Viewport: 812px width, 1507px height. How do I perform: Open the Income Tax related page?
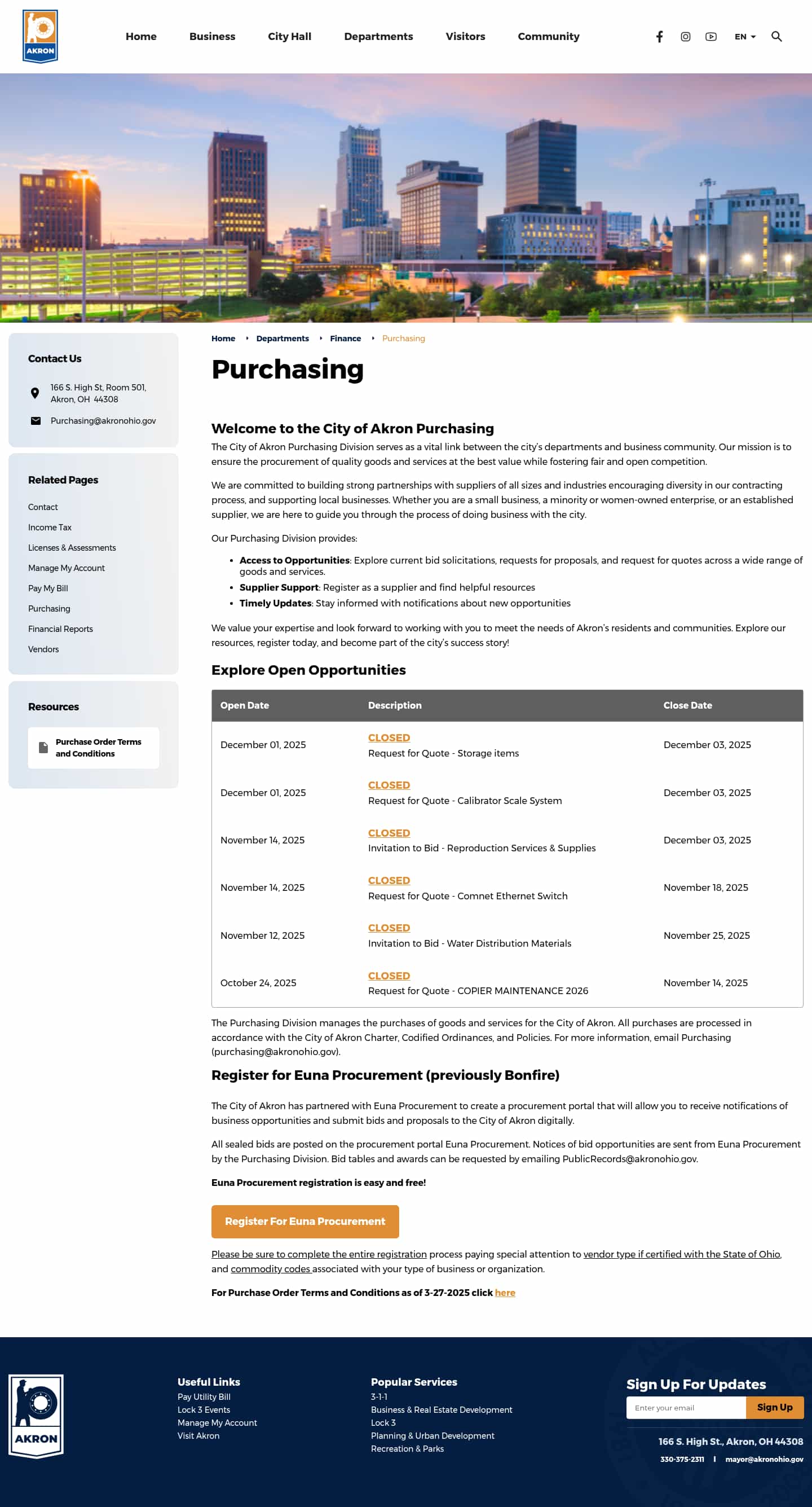pyautogui.click(x=50, y=527)
